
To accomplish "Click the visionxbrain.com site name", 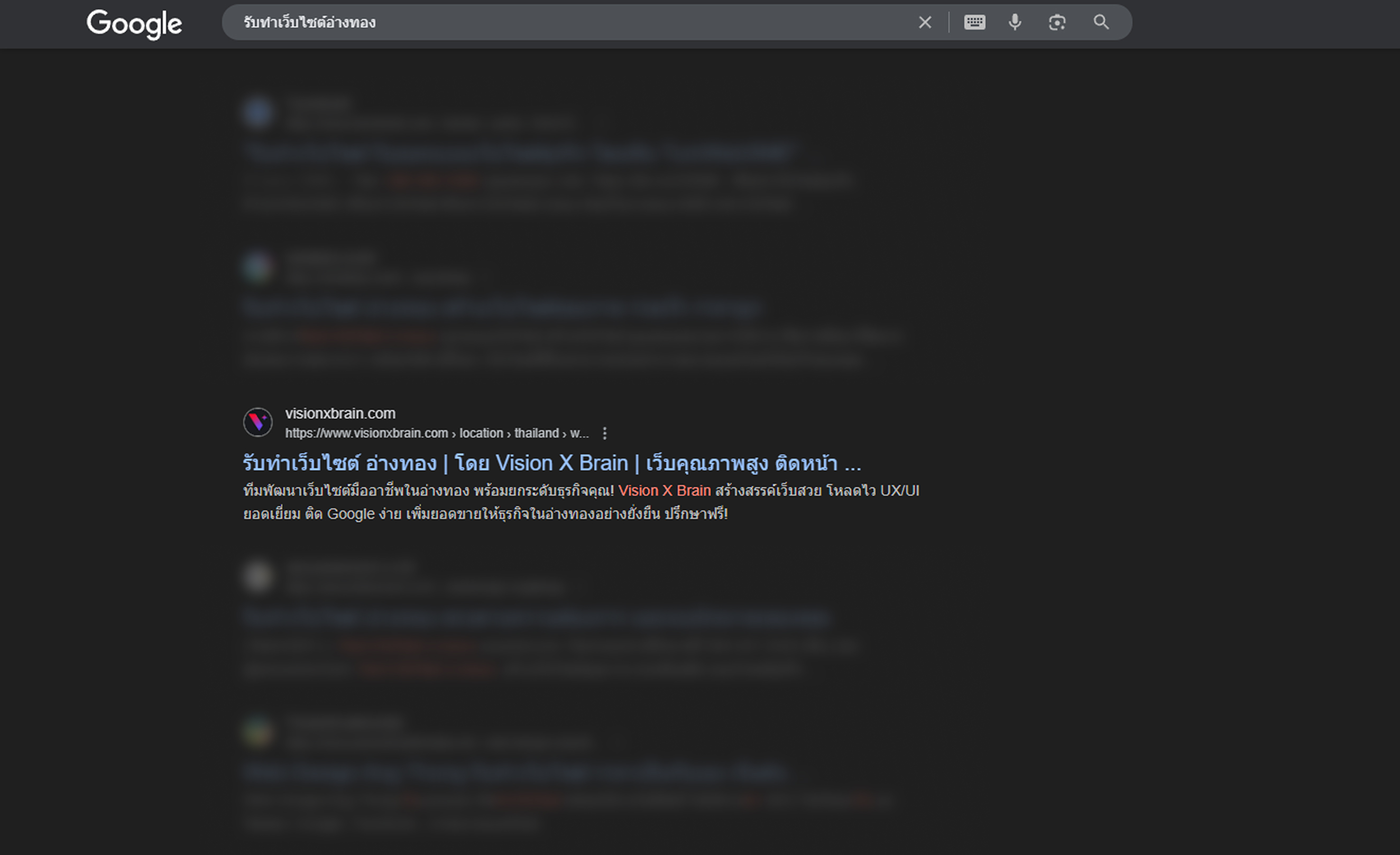I will 340,413.
